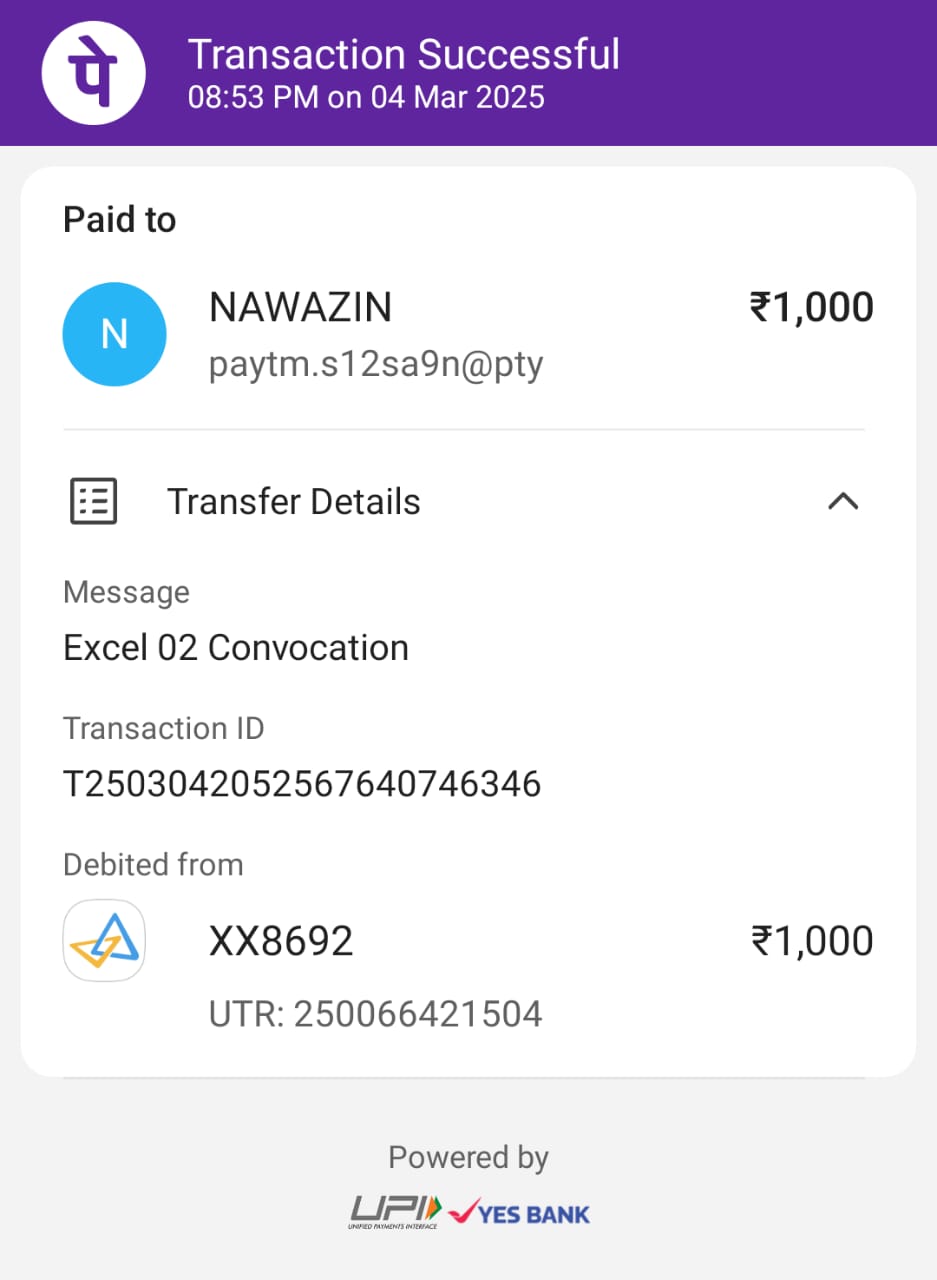Click the timestamp 08:53 PM on 04 Mar 2025

point(366,98)
